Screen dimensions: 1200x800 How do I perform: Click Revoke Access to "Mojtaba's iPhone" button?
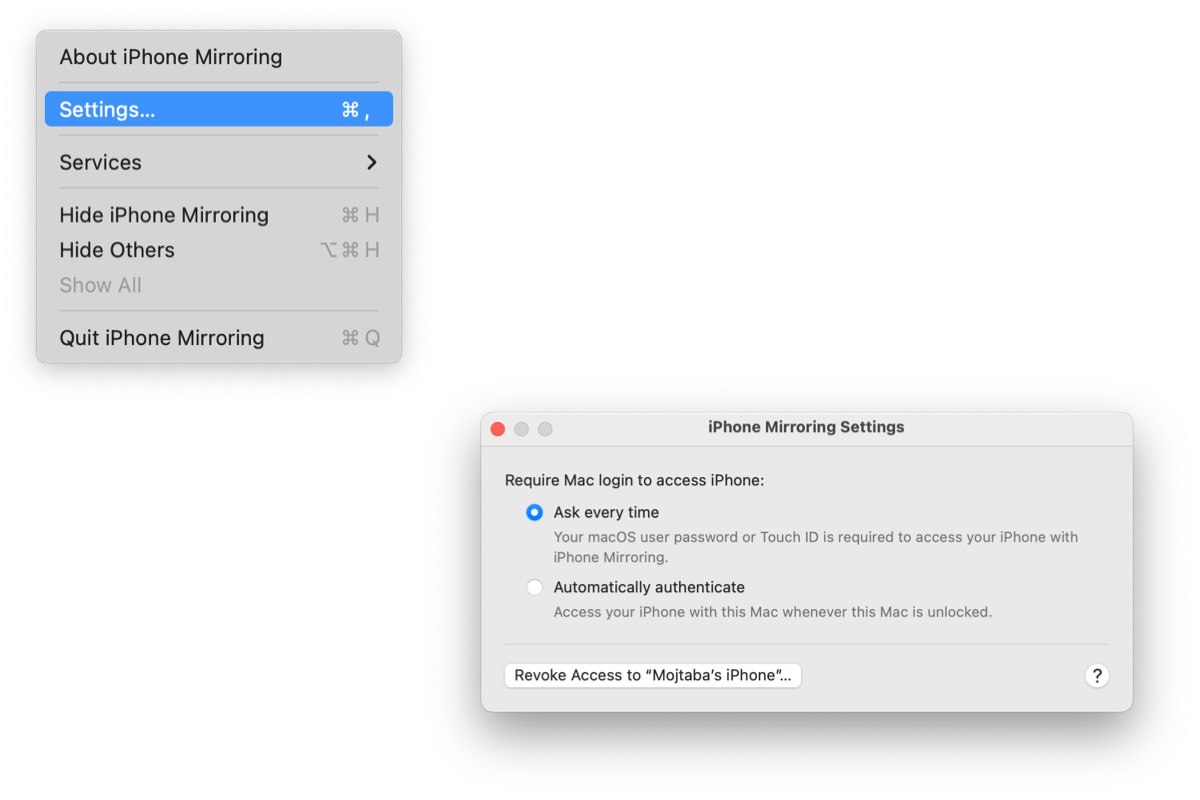click(x=653, y=675)
